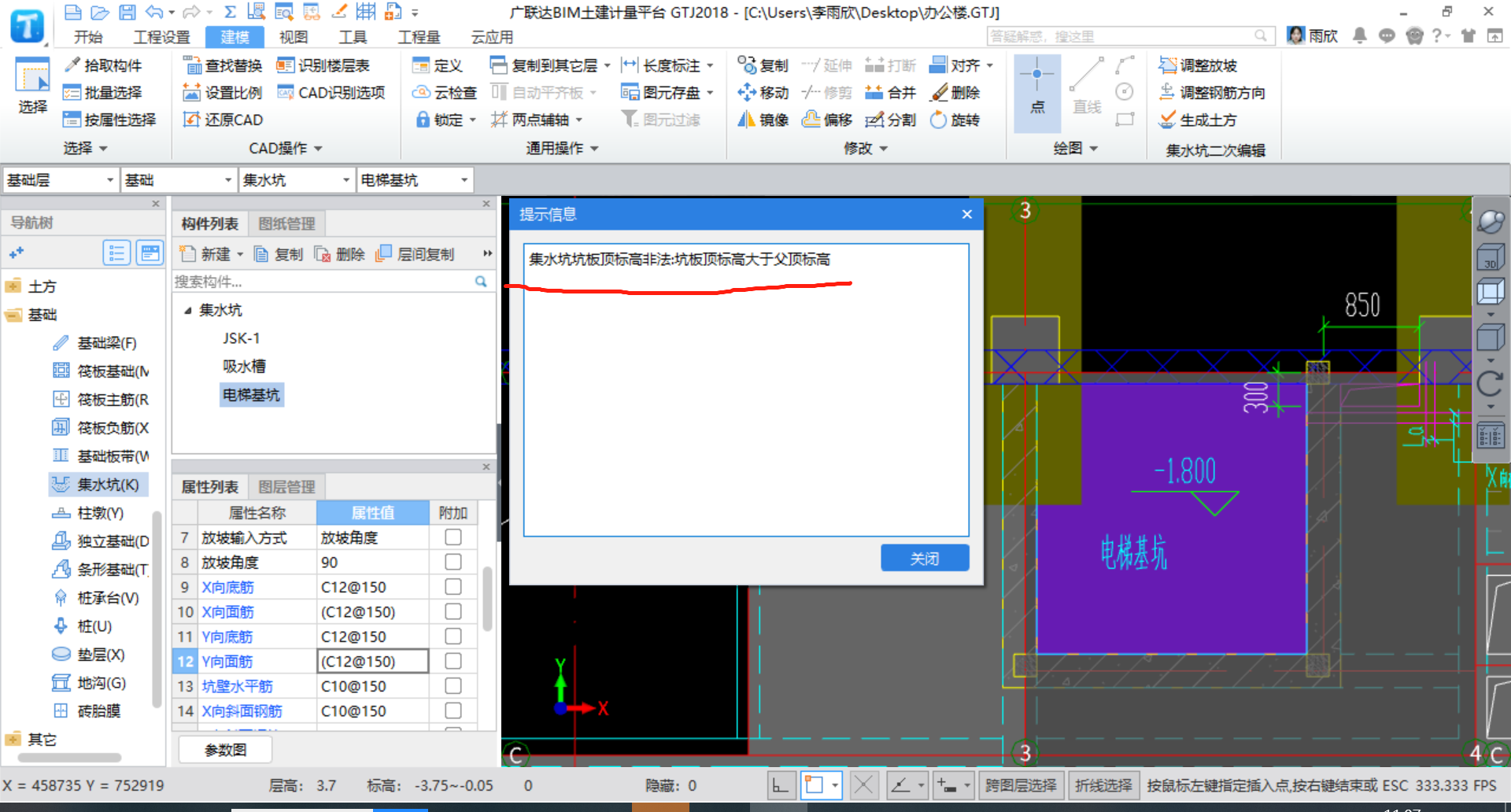Open 识别楼层表 recognize floor table
The width and height of the screenshot is (1511, 812).
(323, 65)
